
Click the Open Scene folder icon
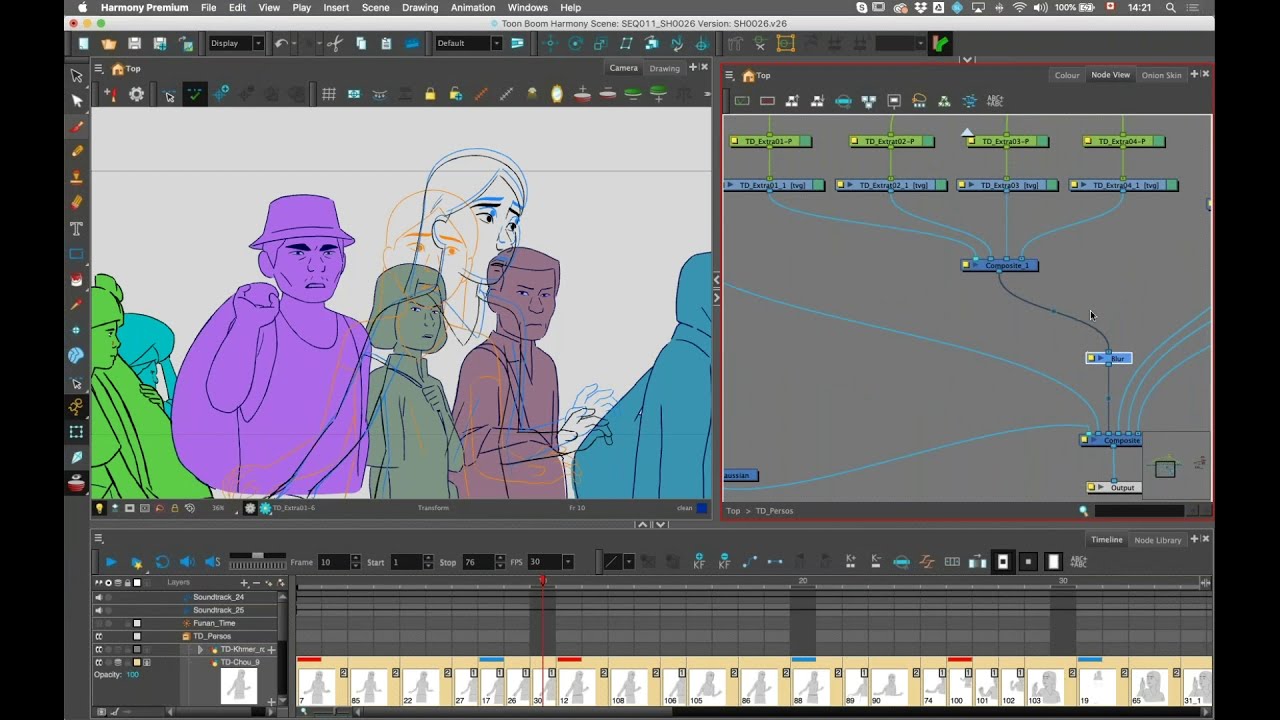[x=108, y=43]
